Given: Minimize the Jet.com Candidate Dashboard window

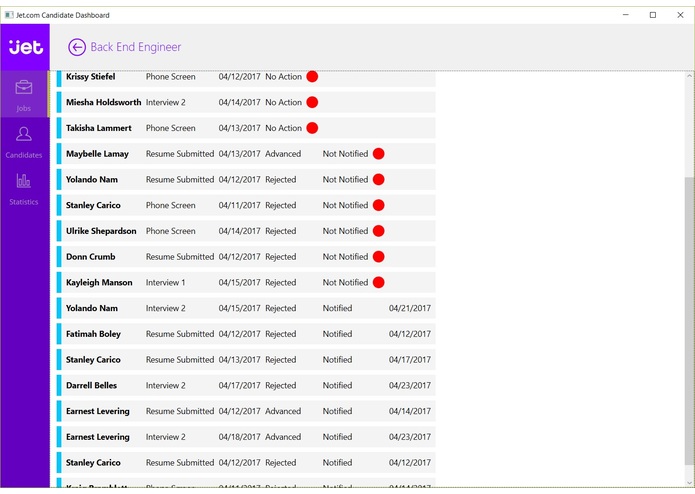Looking at the screenshot, I should (x=626, y=15).
